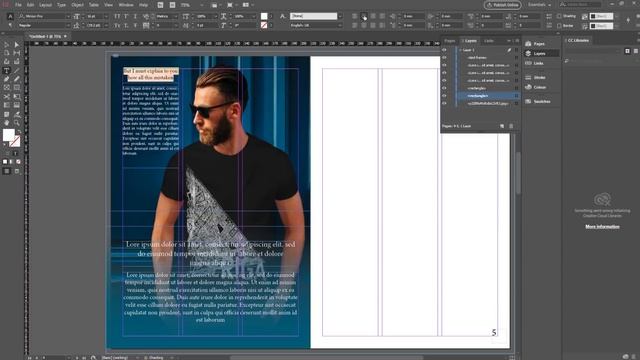Viewport: 640px width, 360px height.
Task: Open the Essentials workspace switcher
Action: click(x=539, y=5)
